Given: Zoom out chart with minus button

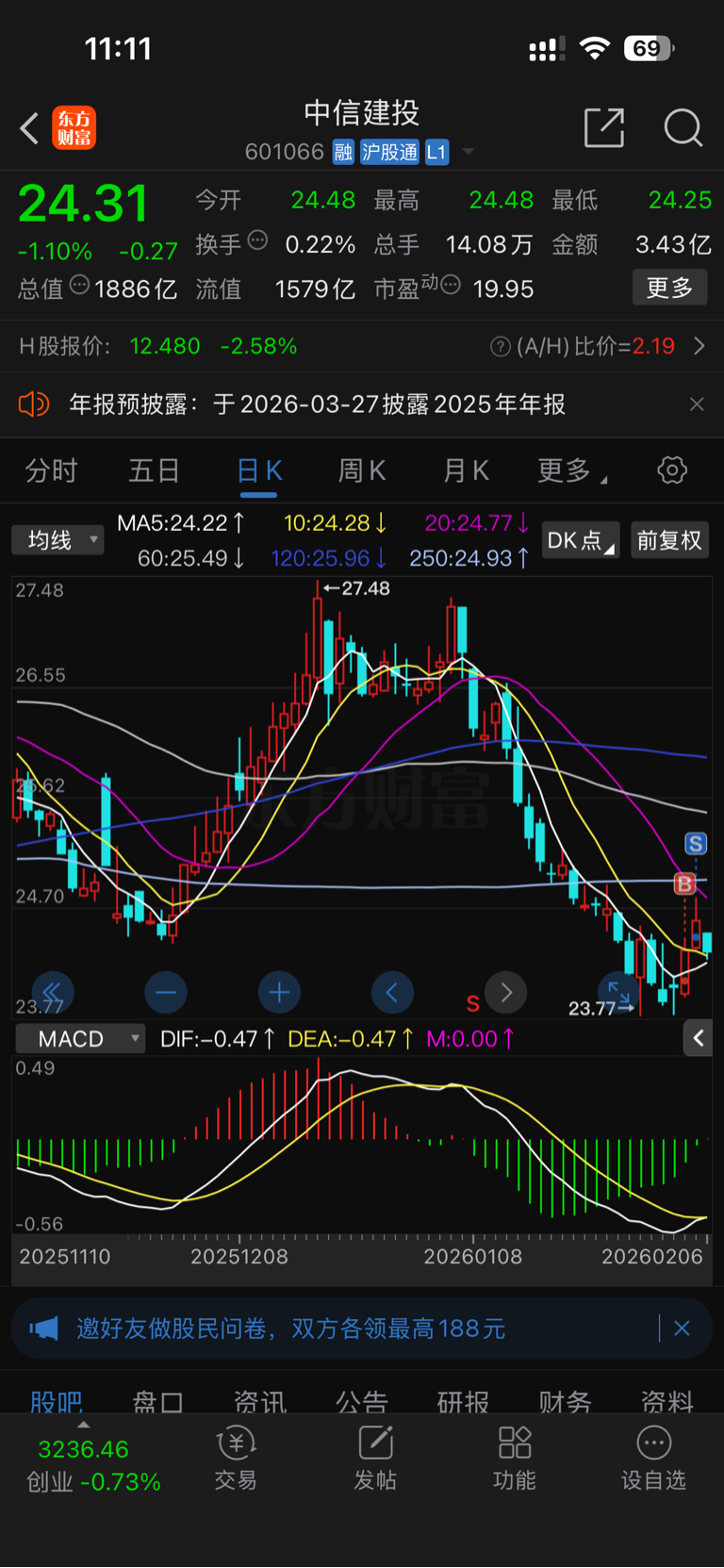Looking at the screenshot, I should pos(166,992).
